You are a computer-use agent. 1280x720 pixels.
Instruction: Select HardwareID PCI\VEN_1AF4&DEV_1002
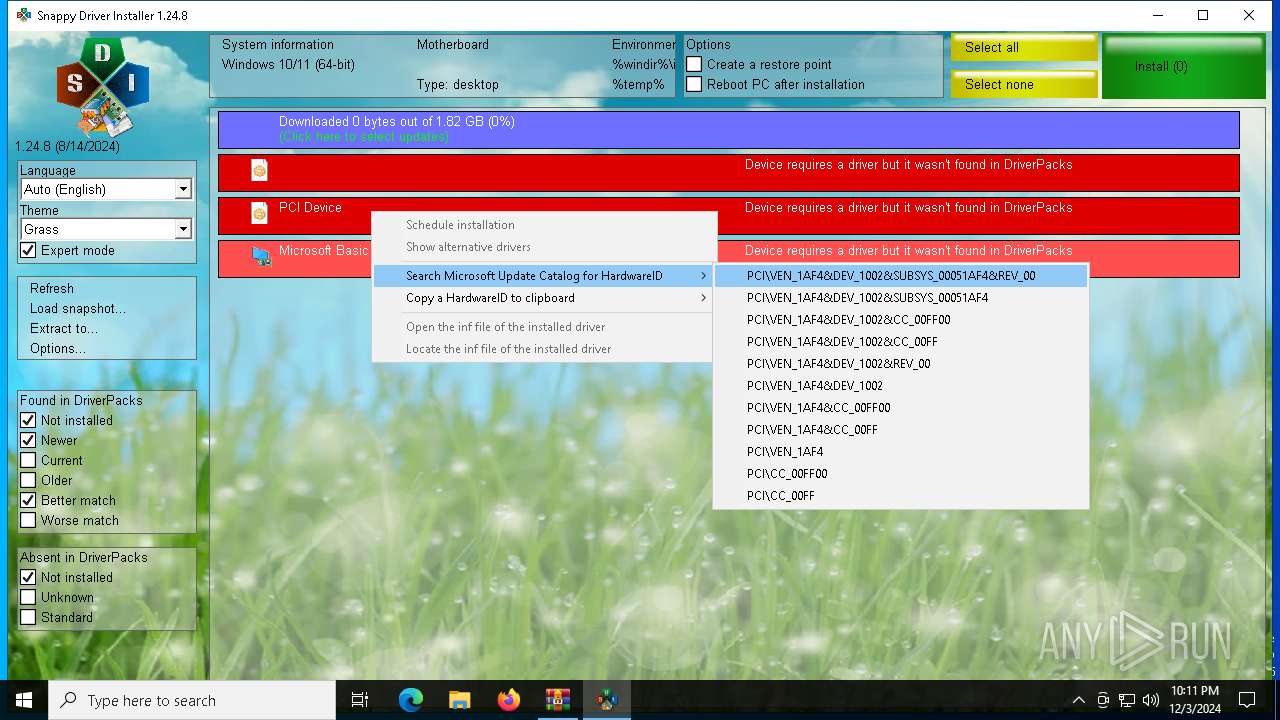click(901, 386)
